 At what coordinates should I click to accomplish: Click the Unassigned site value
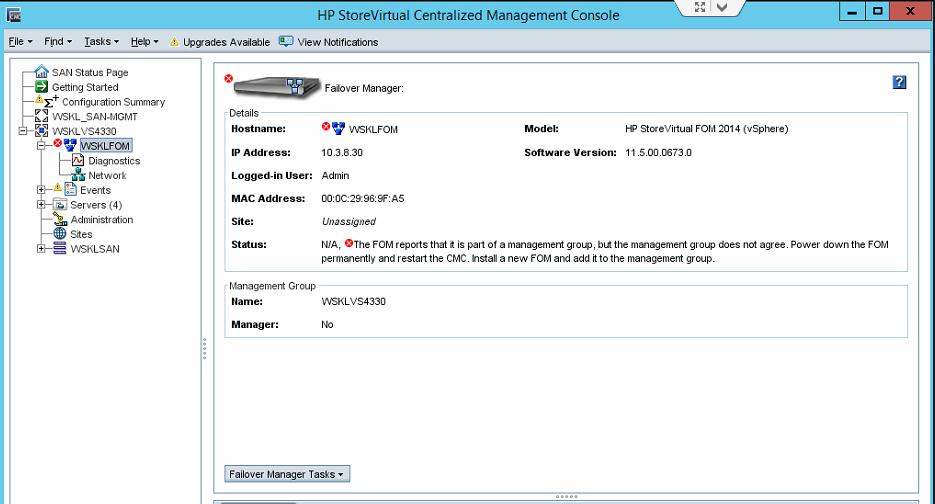[349, 222]
